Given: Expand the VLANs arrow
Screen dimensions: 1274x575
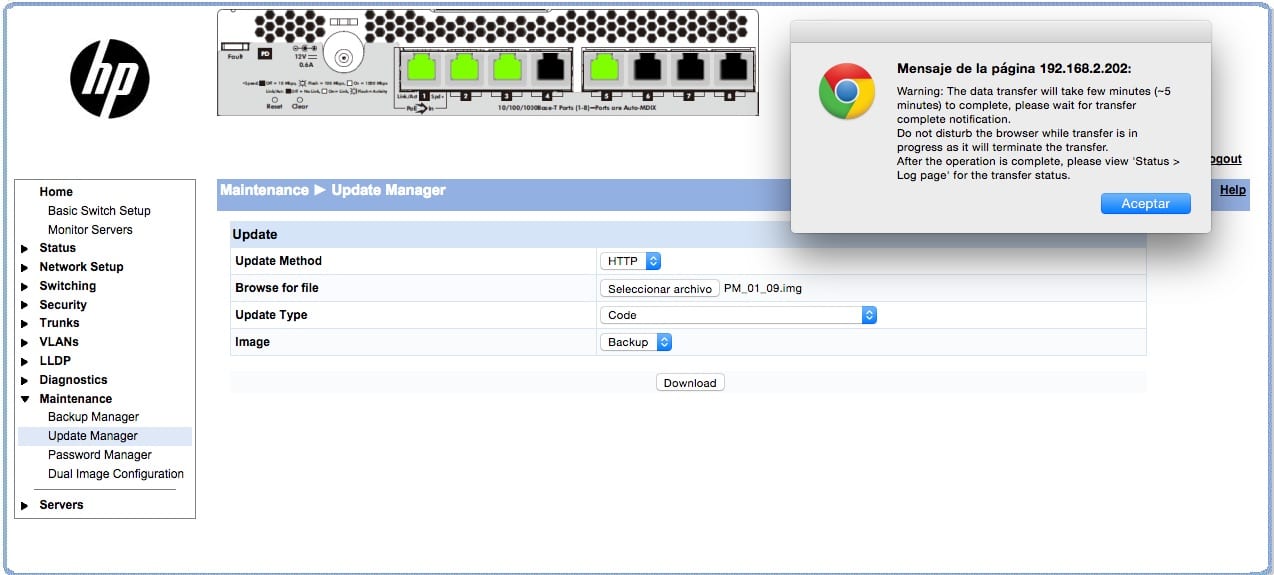Looking at the screenshot, I should [25, 342].
